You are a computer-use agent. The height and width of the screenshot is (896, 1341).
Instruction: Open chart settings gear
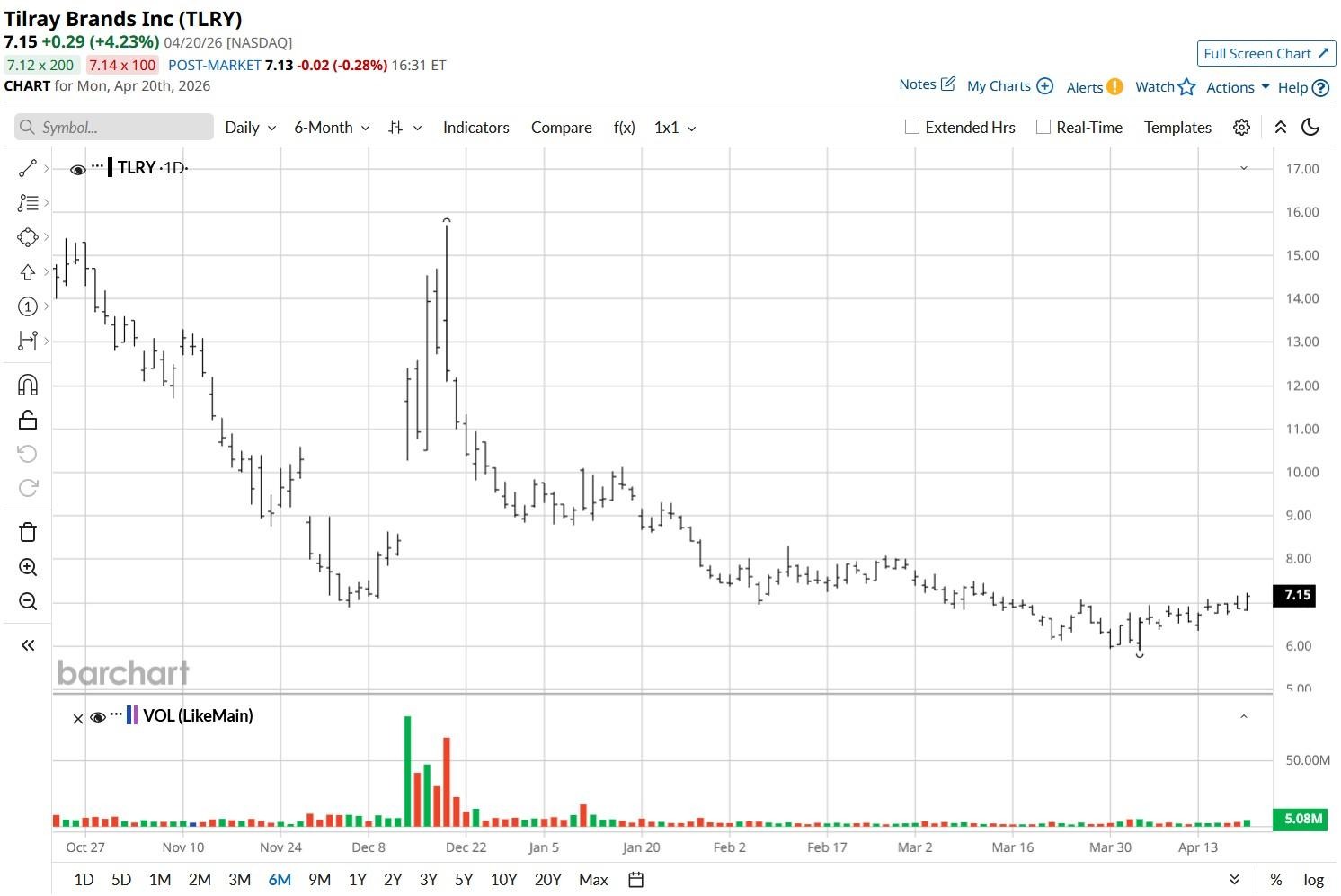[1241, 128]
